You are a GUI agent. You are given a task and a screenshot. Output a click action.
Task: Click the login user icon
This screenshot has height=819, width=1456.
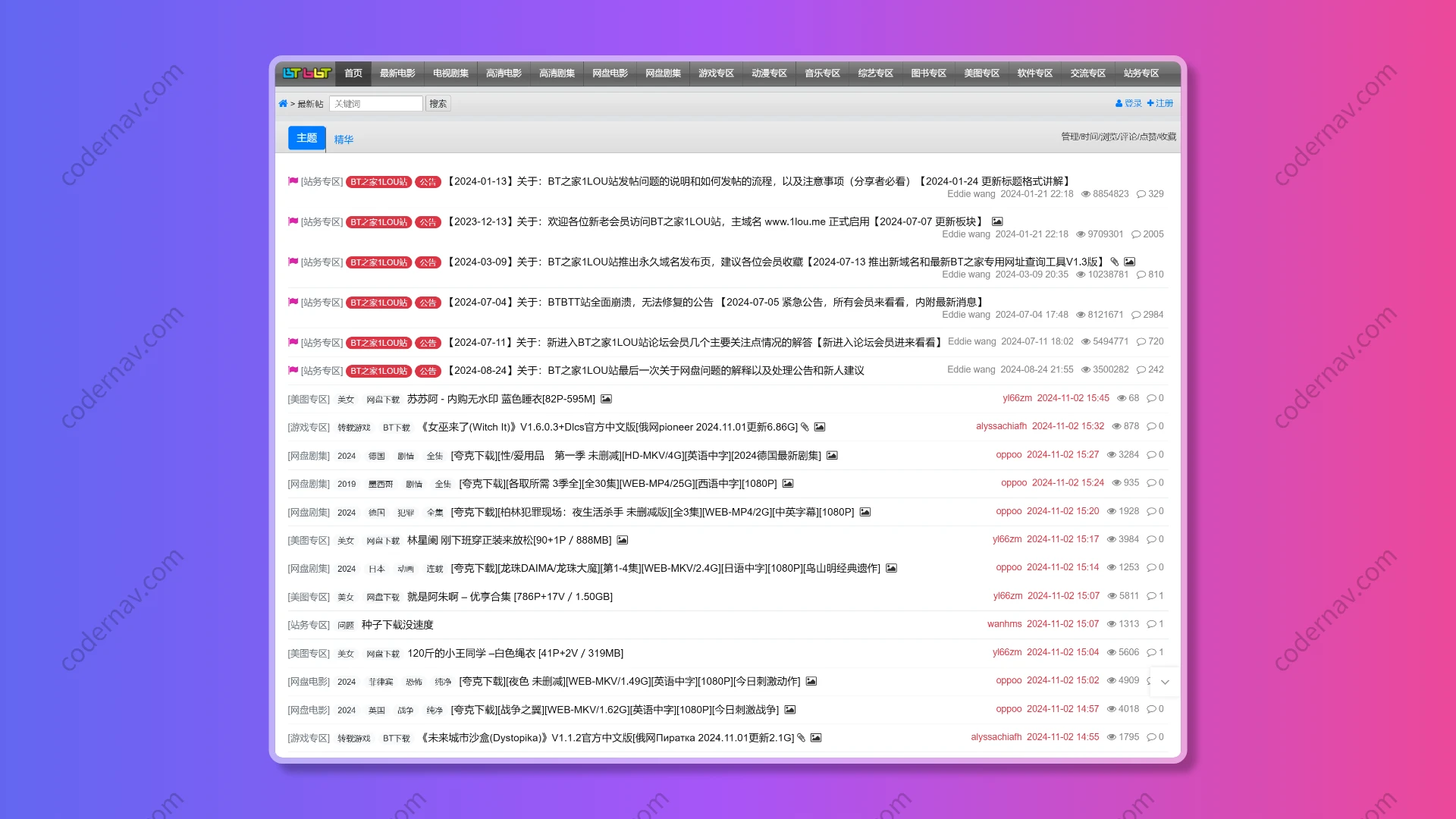pyautogui.click(x=1119, y=104)
